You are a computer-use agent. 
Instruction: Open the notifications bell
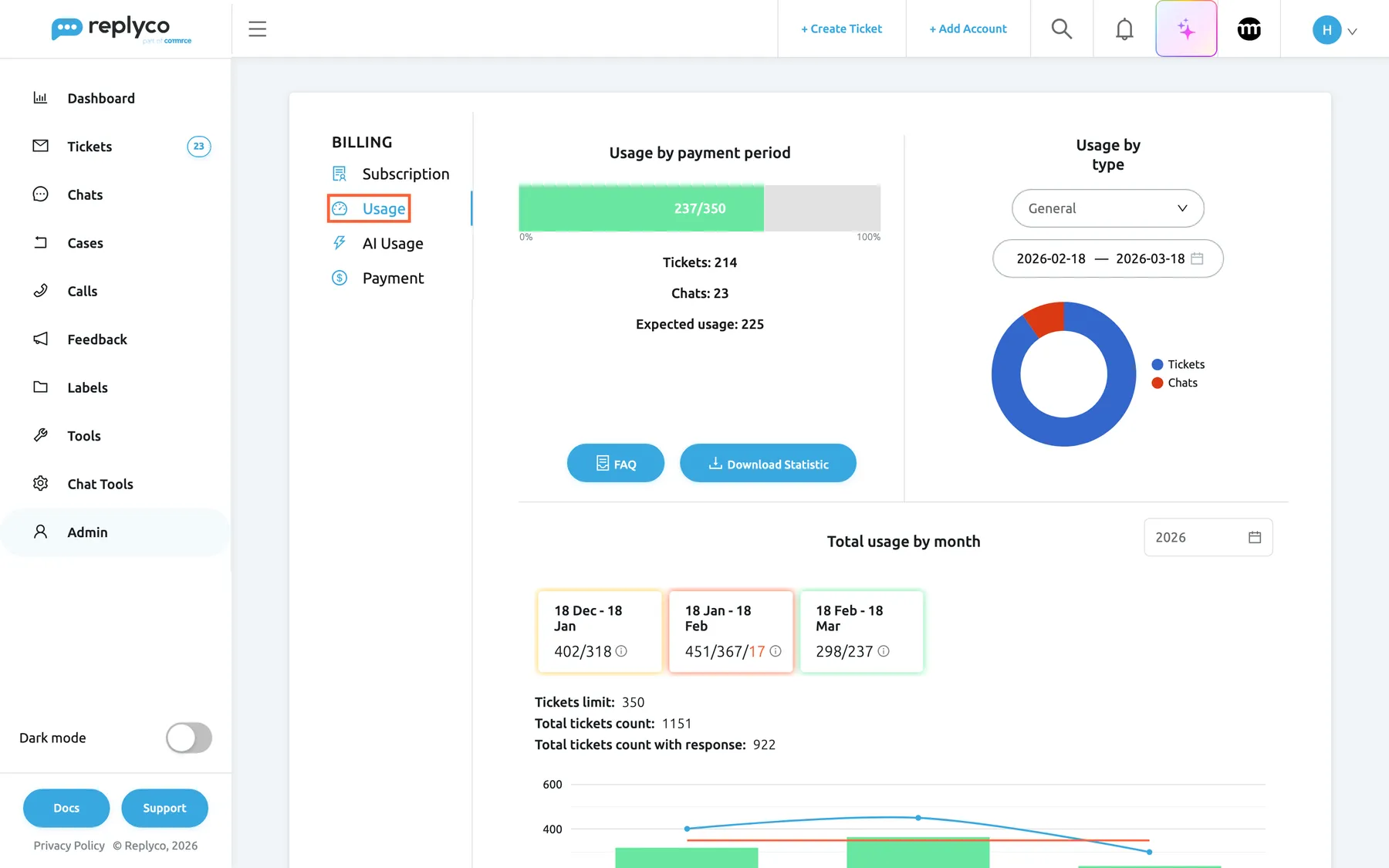(1124, 29)
